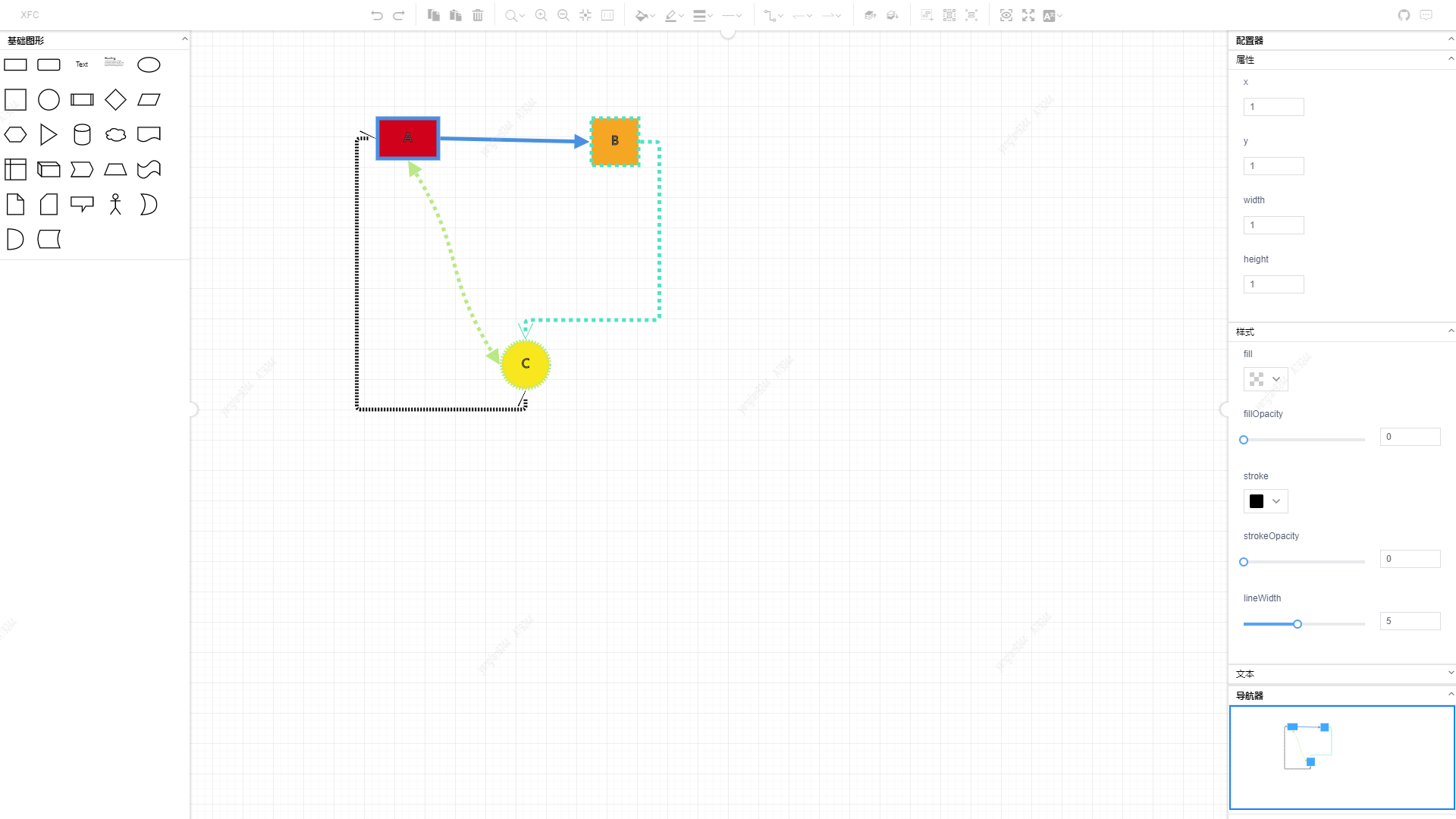Collapse the 导航器 navigator section
The height and width of the screenshot is (819, 1456).
click(x=1450, y=695)
